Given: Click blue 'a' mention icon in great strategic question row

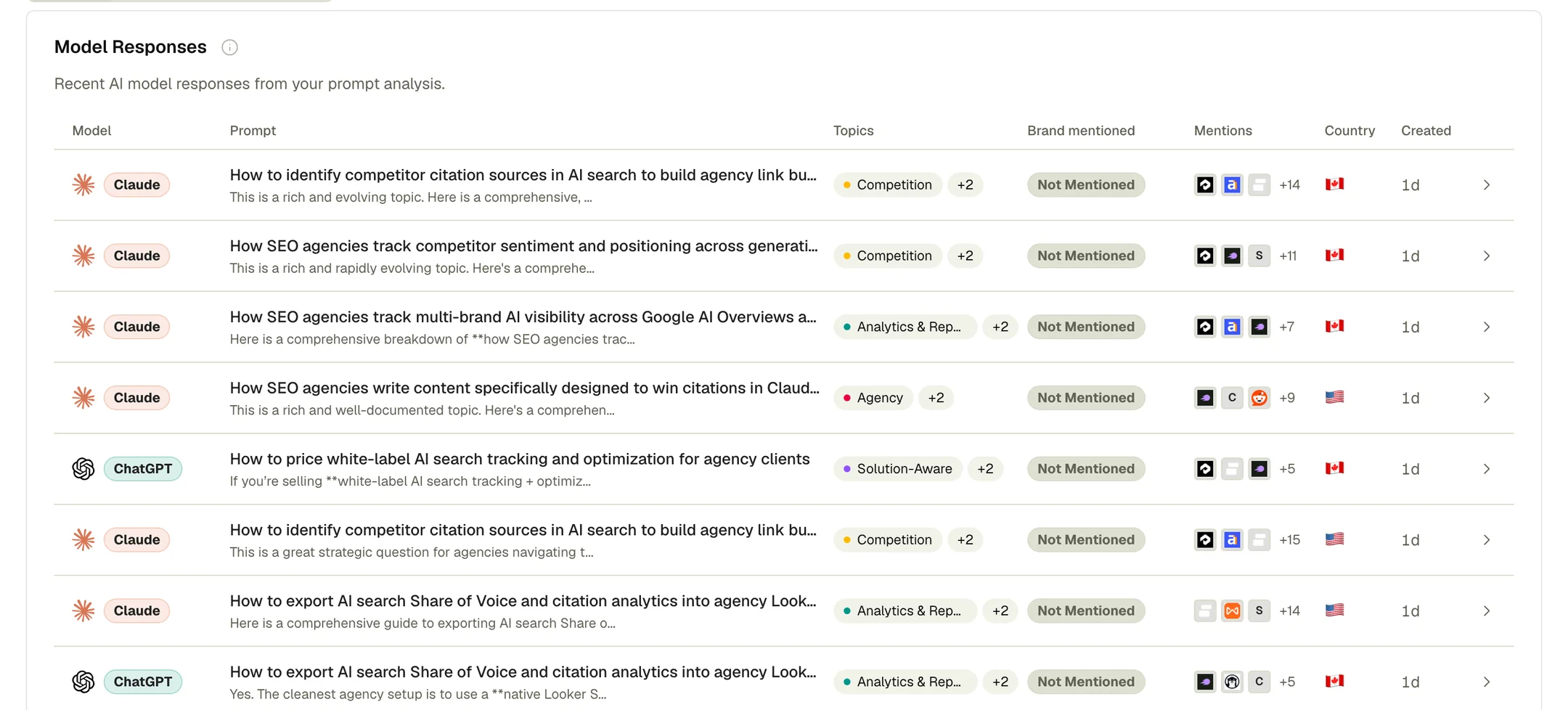Looking at the screenshot, I should 1232,540.
